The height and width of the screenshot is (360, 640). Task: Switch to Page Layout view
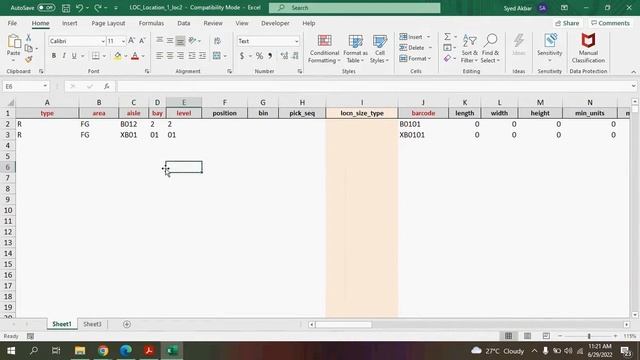pyautogui.click(x=527, y=336)
